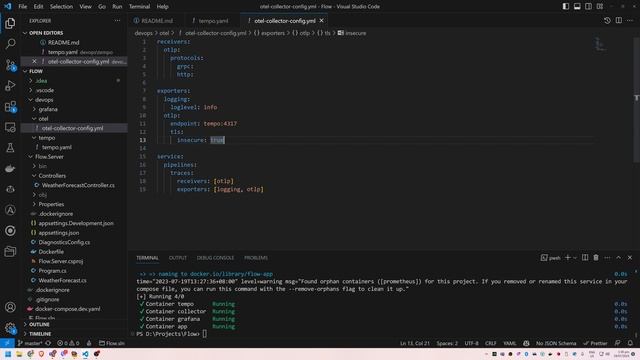This screenshot has height=360, width=640.
Task: Open the Source Control view
Action: coord(10,65)
